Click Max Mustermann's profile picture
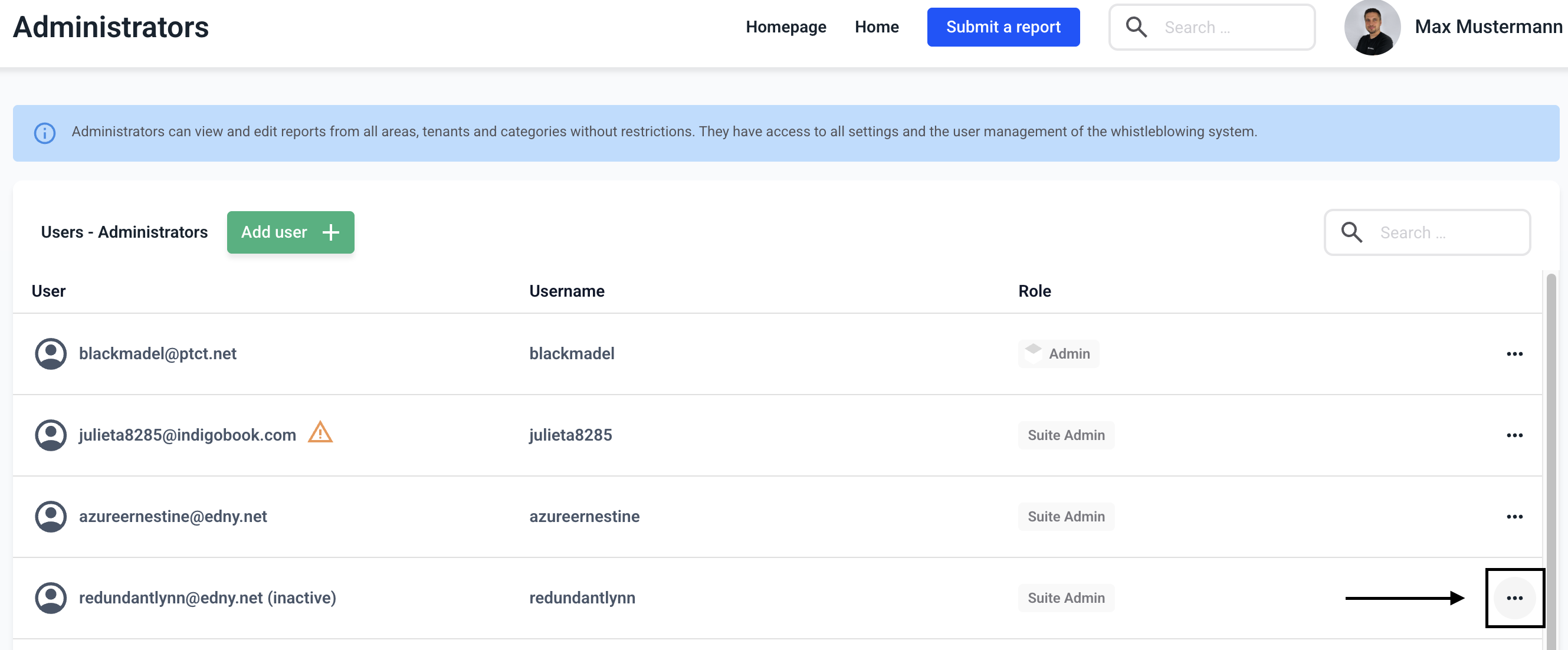 click(x=1372, y=27)
